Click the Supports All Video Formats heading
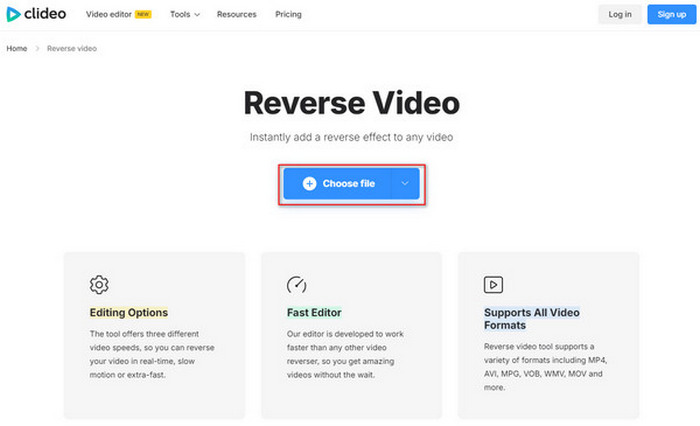Screen dimensions: 700x426 [x=532, y=319]
